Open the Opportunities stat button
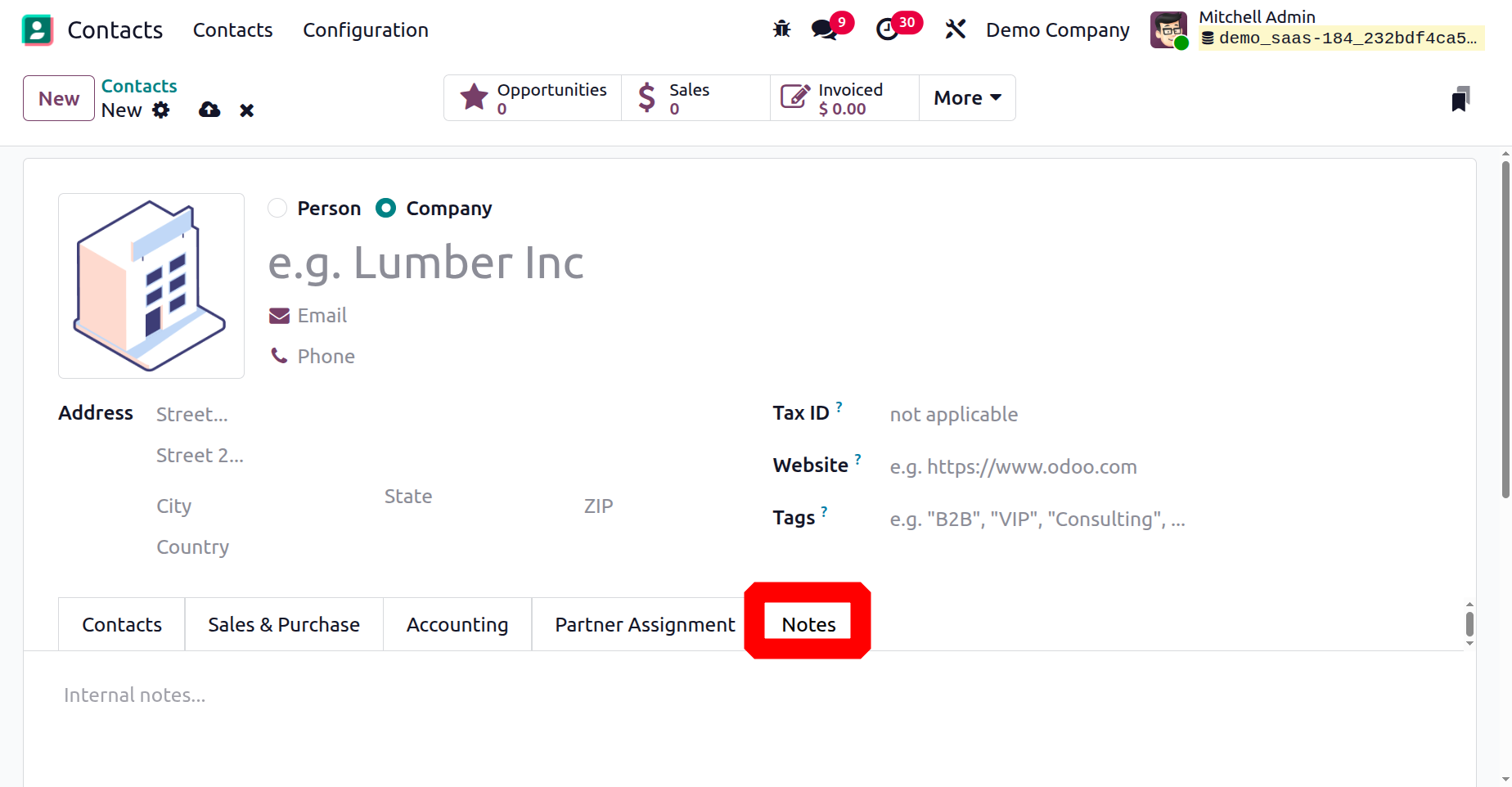This screenshot has width=1512, height=787. pyautogui.click(x=533, y=98)
